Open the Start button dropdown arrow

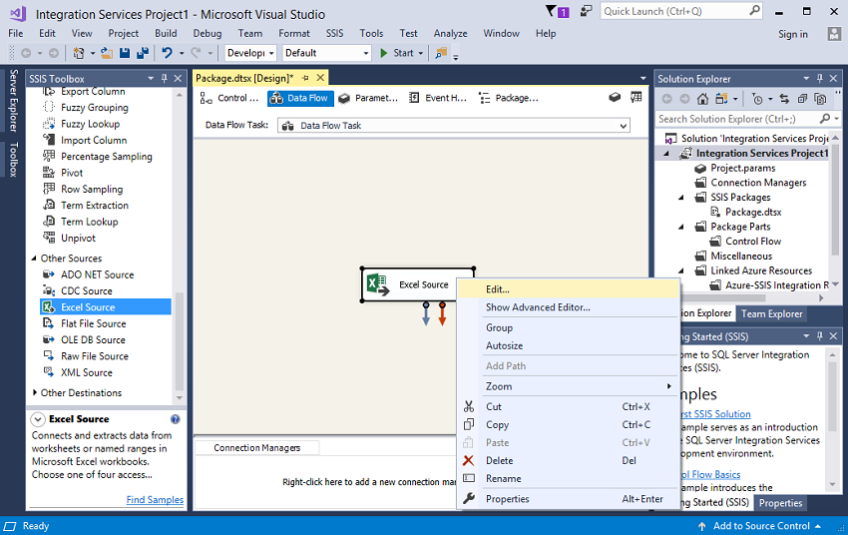click(x=420, y=53)
